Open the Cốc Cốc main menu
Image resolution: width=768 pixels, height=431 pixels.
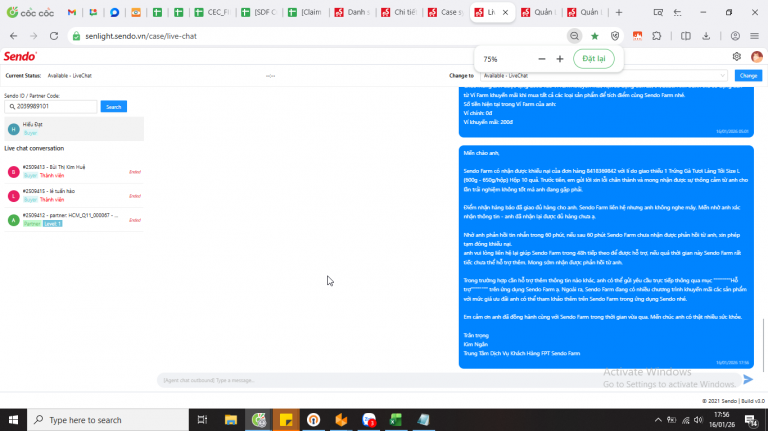(x=755, y=36)
